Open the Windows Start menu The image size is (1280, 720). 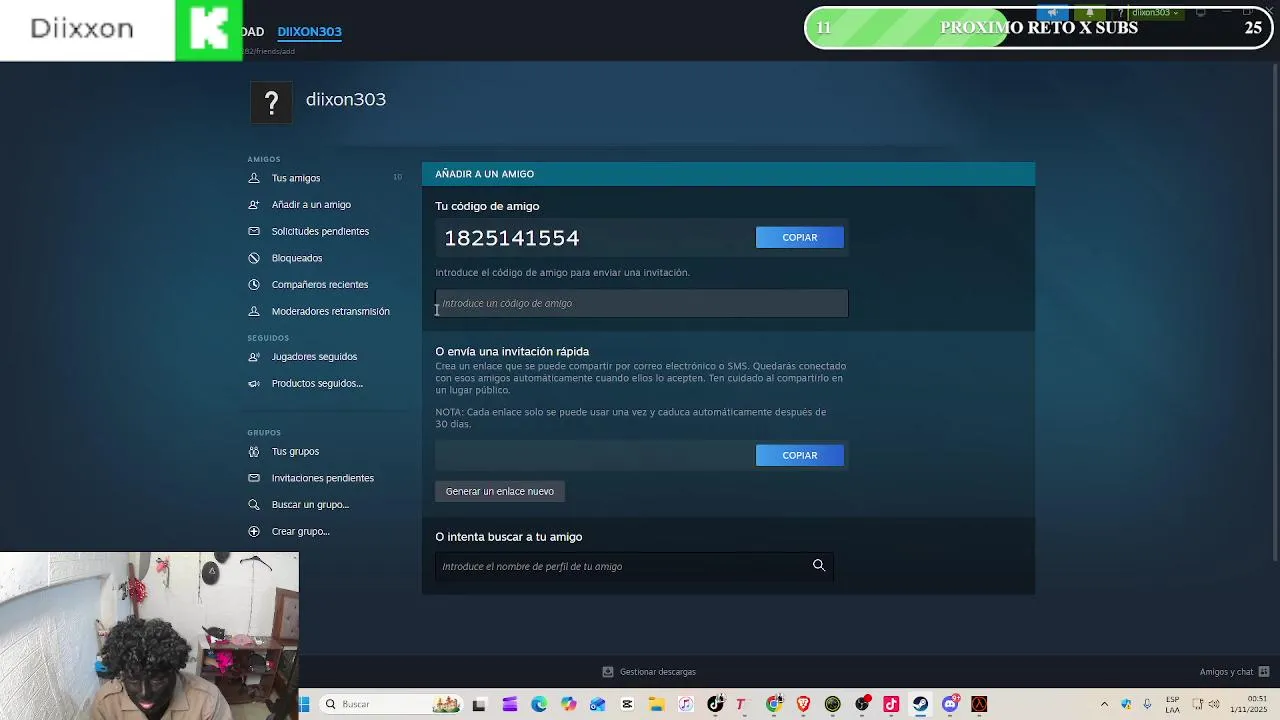tap(304, 704)
